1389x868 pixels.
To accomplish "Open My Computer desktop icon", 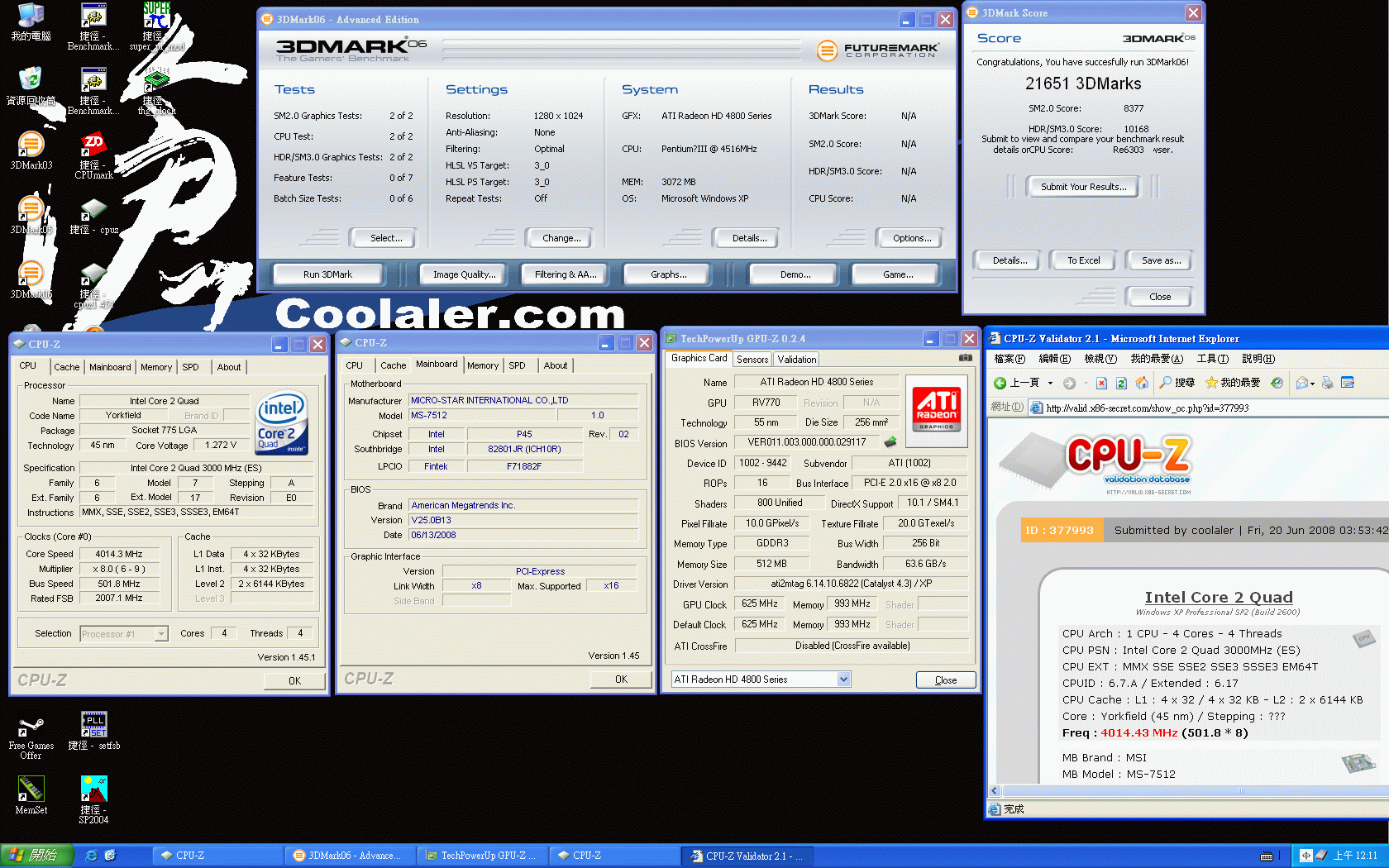I will 31,21.
